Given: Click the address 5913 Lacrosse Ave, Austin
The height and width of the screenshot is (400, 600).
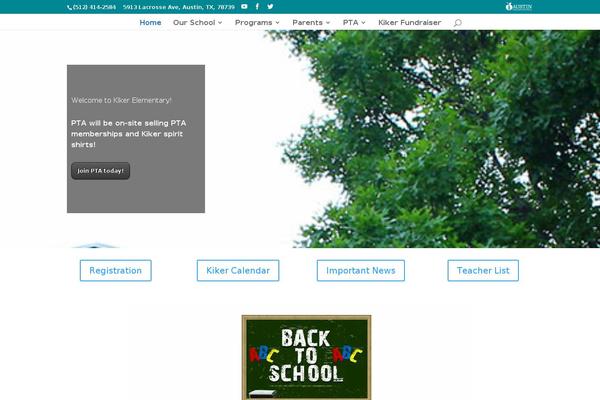Looking at the screenshot, I should [179, 7].
